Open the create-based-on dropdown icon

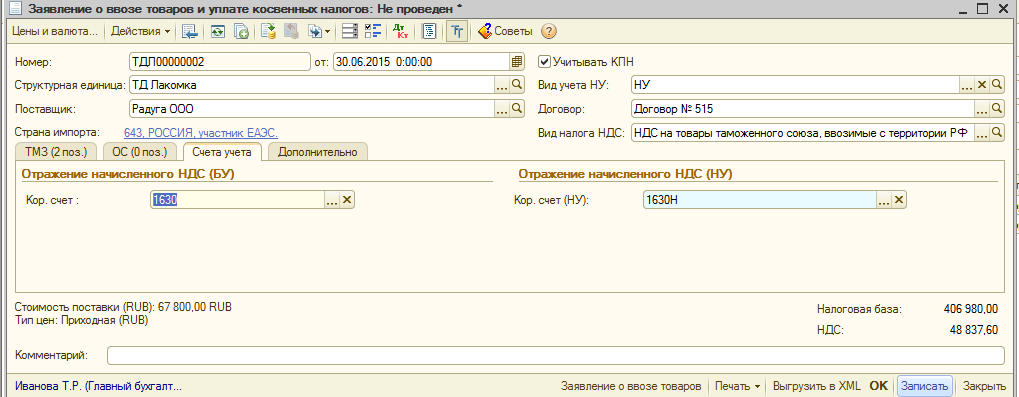318,31
